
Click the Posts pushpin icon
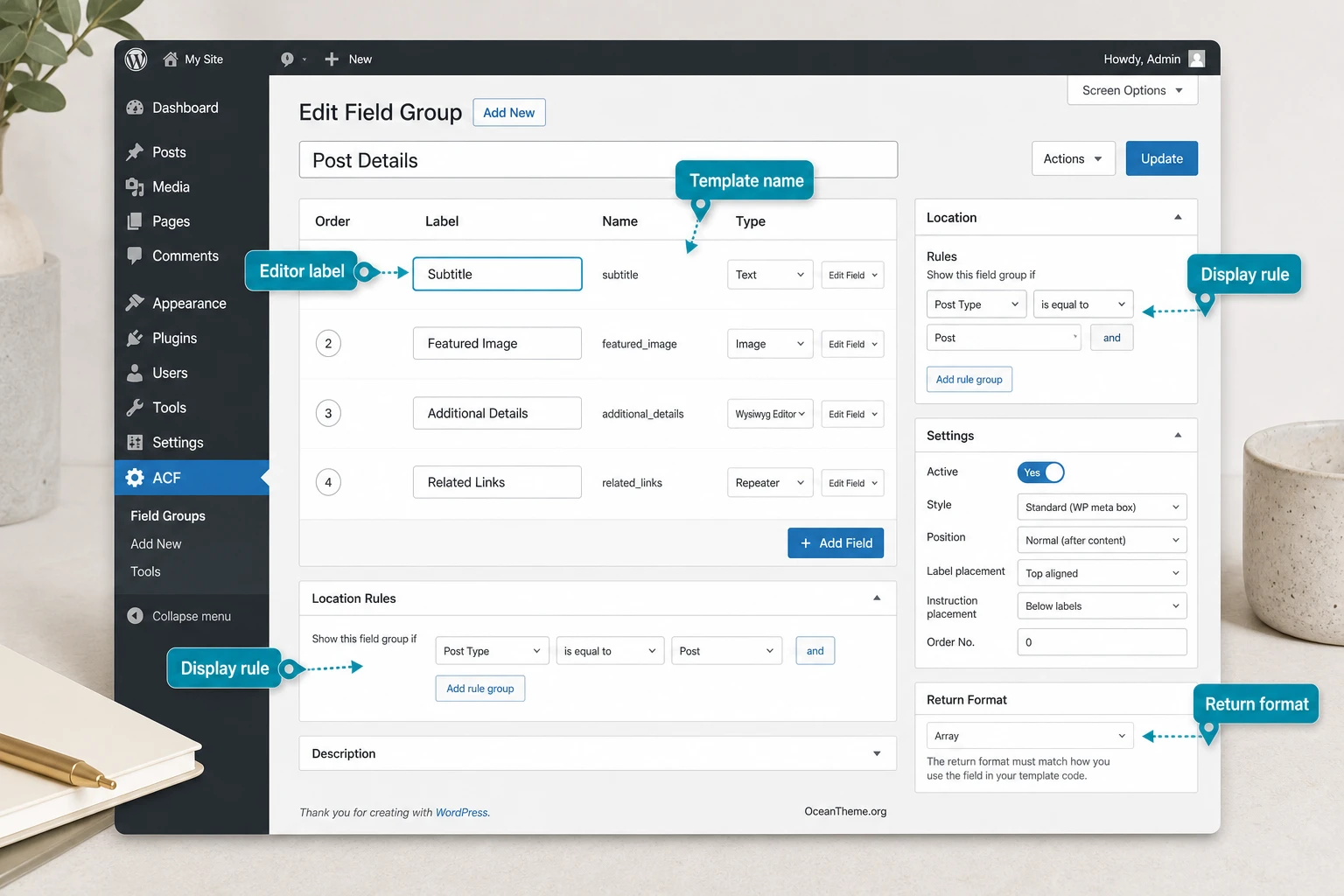[135, 152]
